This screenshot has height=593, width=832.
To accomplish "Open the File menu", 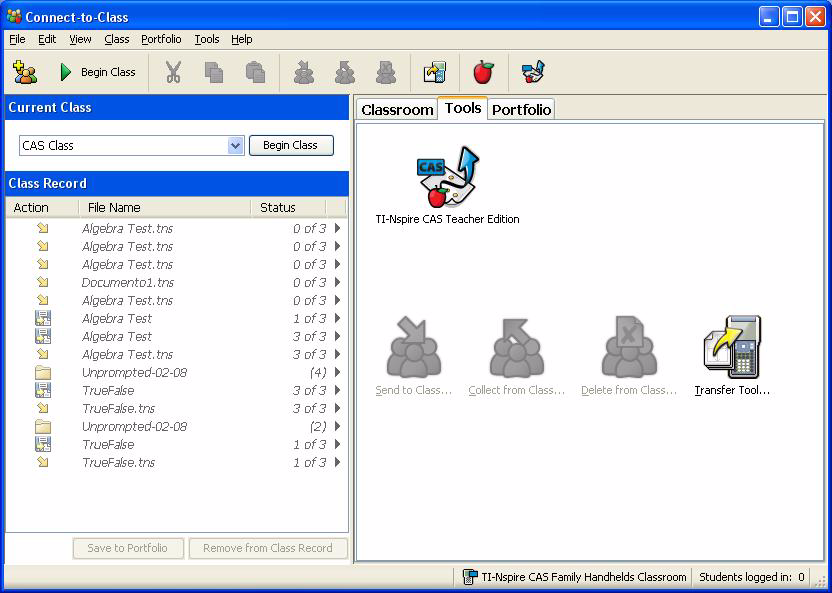I will [17, 39].
